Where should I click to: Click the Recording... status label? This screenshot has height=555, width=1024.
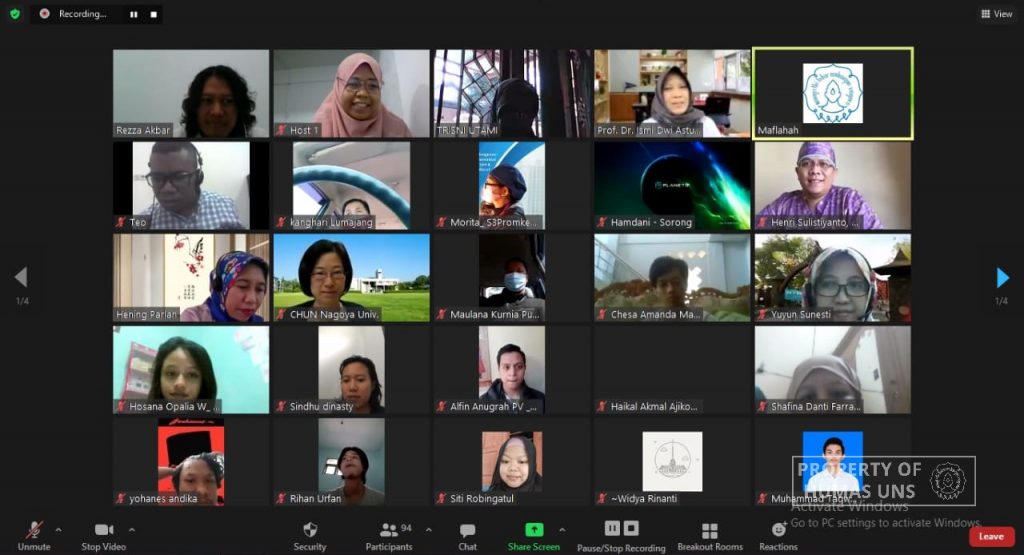click(x=82, y=14)
